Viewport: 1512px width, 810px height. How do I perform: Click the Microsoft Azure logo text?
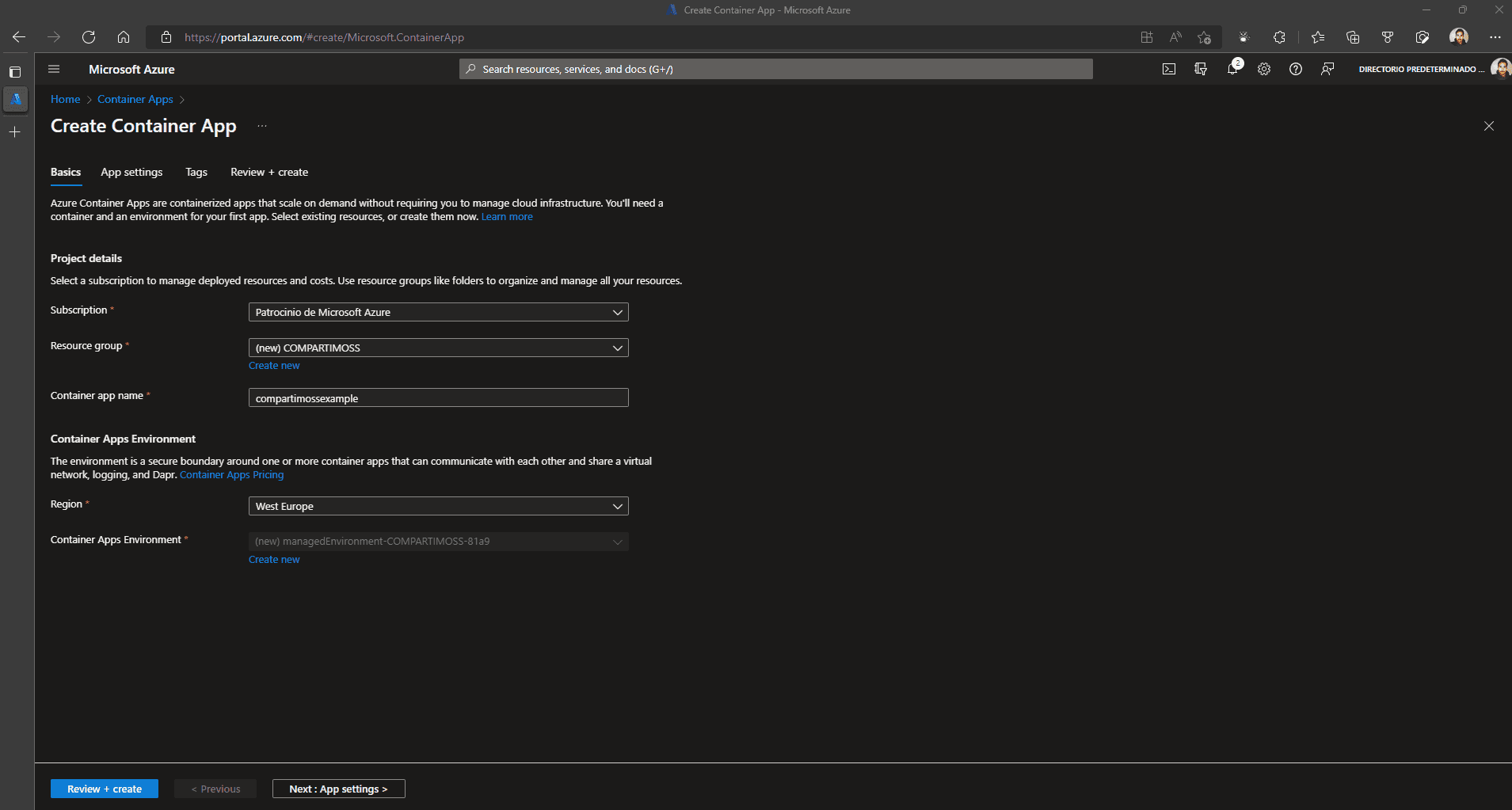click(131, 69)
